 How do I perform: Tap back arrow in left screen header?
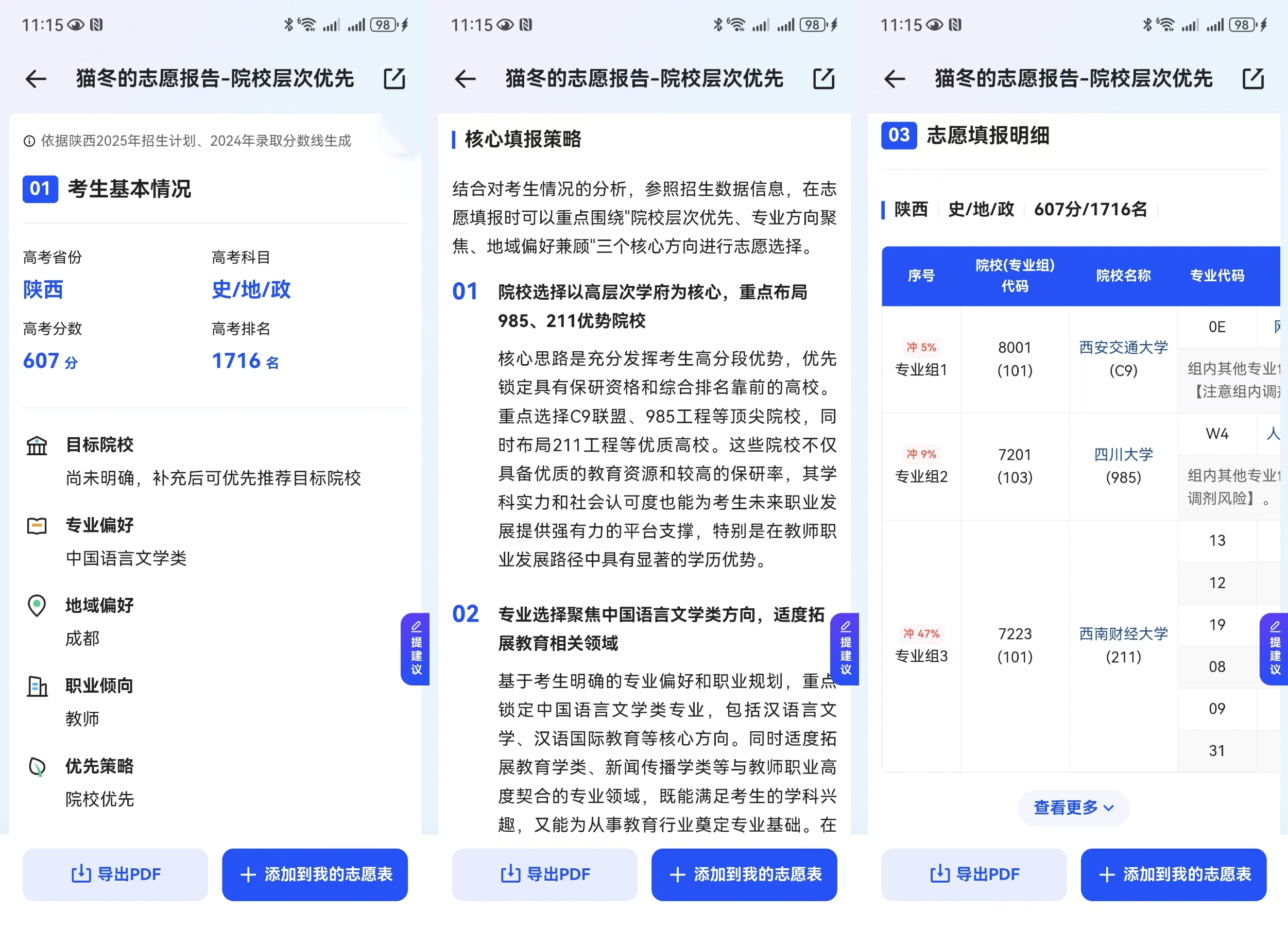coord(36,79)
